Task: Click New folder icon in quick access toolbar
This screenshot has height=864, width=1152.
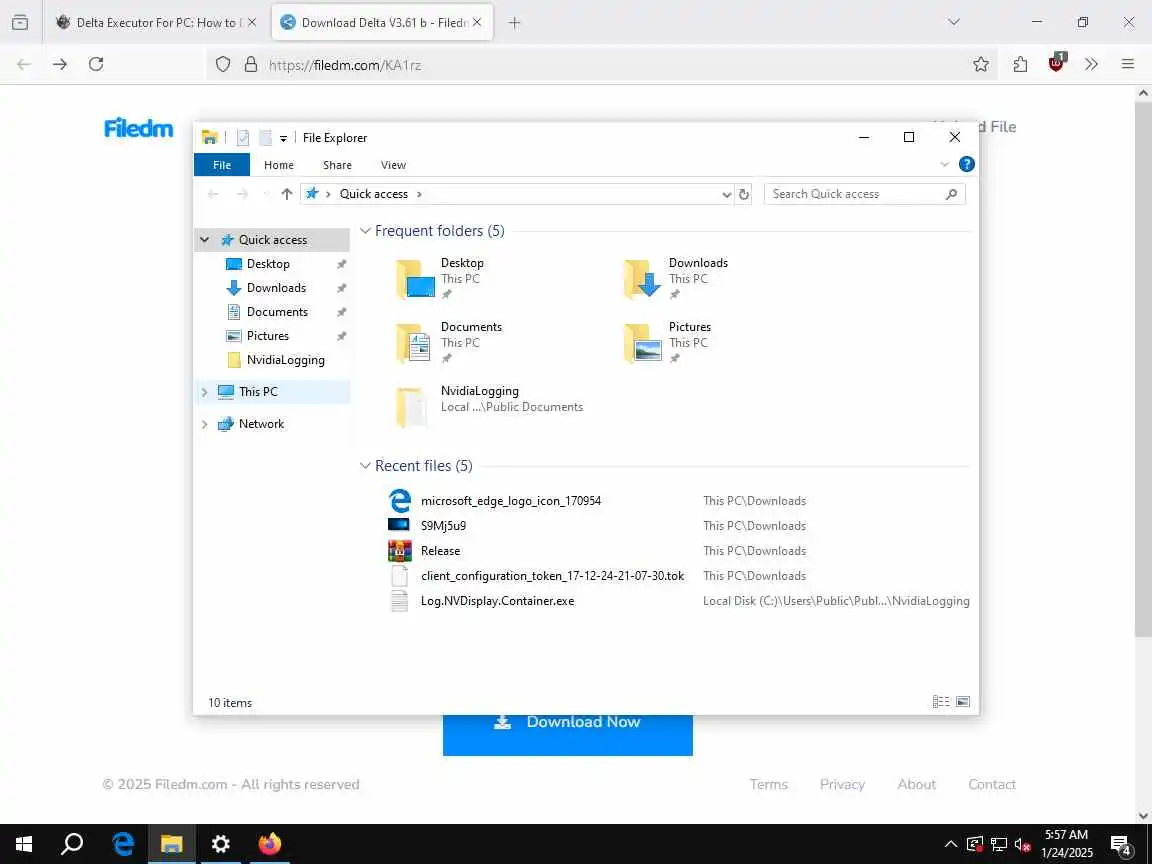Action: tap(265, 137)
